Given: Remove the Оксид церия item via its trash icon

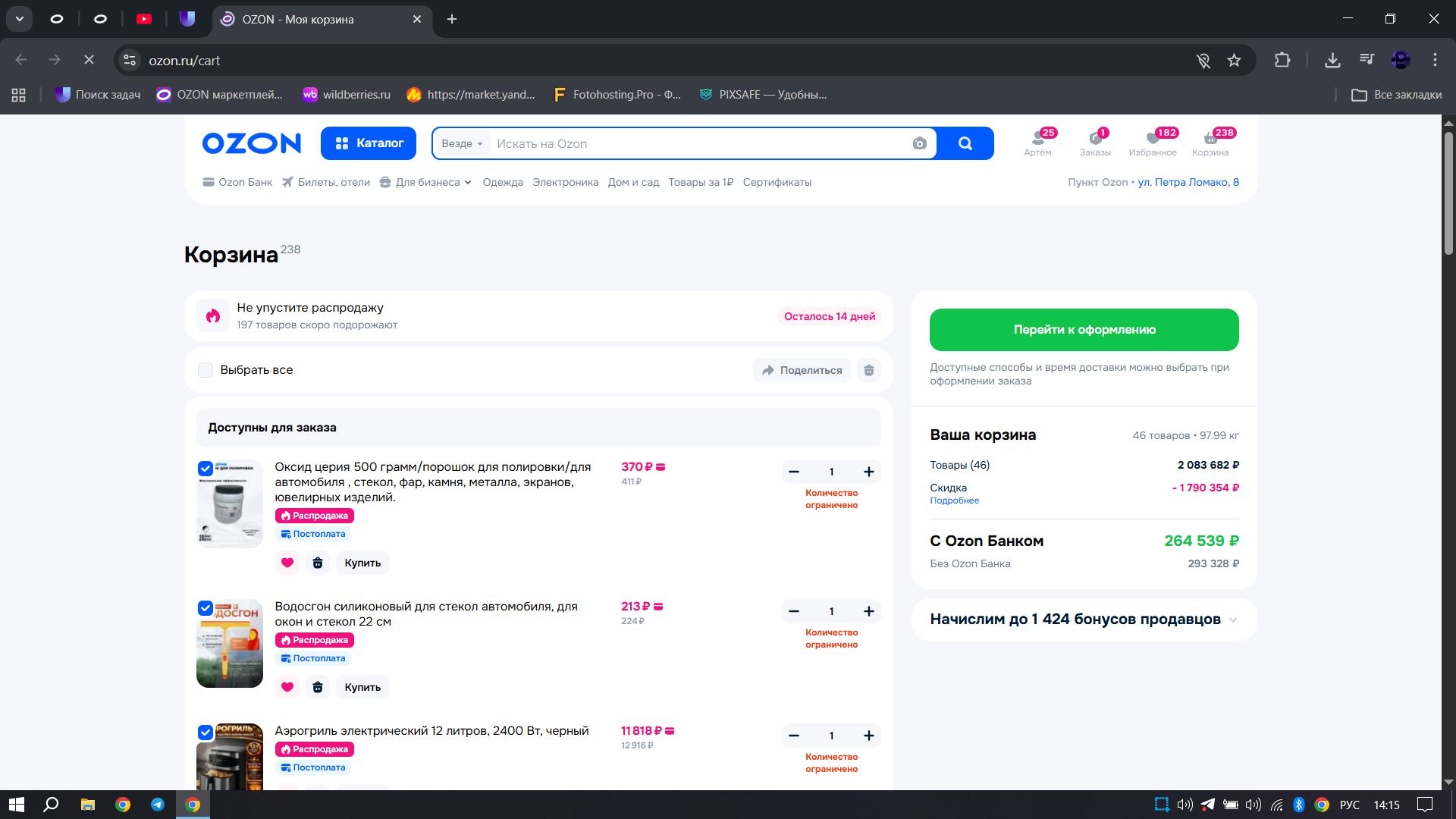Looking at the screenshot, I should [x=318, y=563].
